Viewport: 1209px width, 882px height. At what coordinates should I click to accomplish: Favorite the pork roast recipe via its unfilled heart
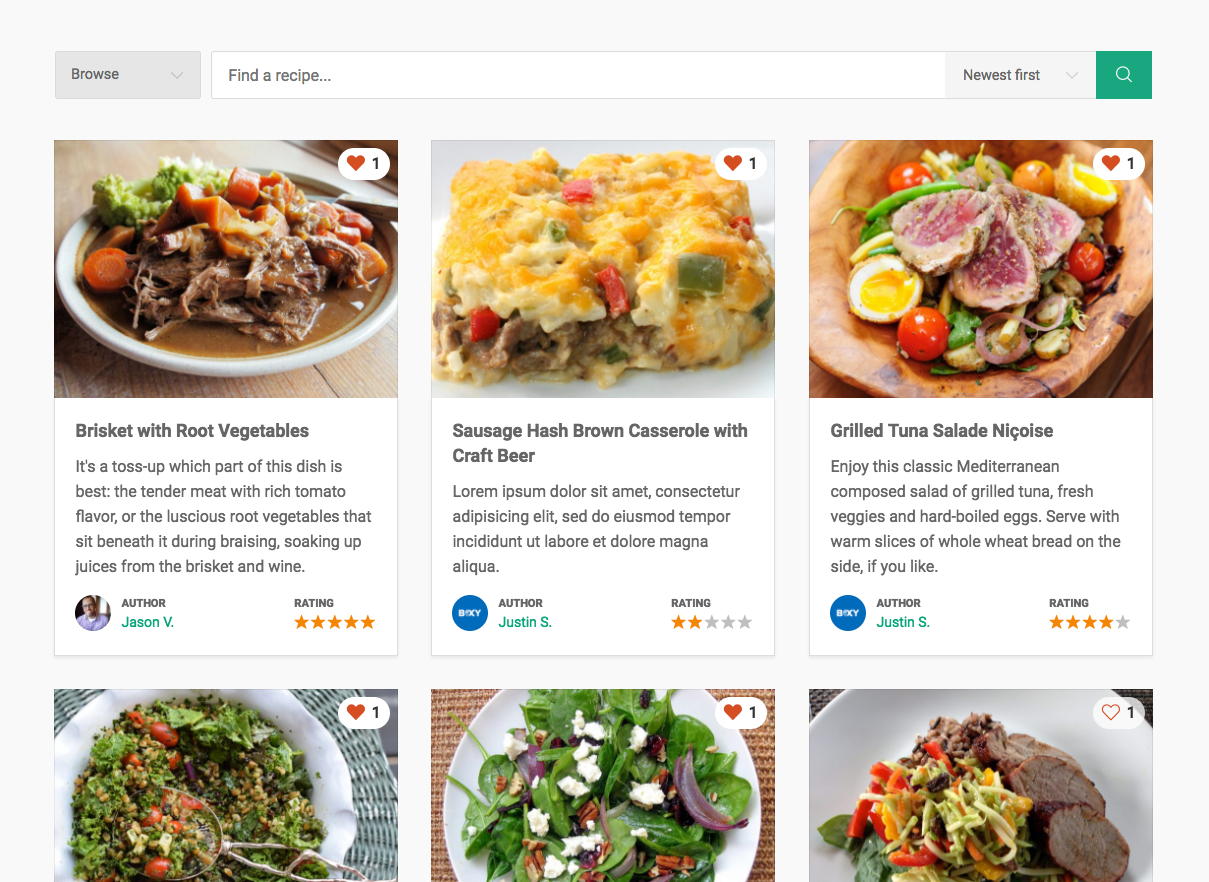coord(1110,712)
